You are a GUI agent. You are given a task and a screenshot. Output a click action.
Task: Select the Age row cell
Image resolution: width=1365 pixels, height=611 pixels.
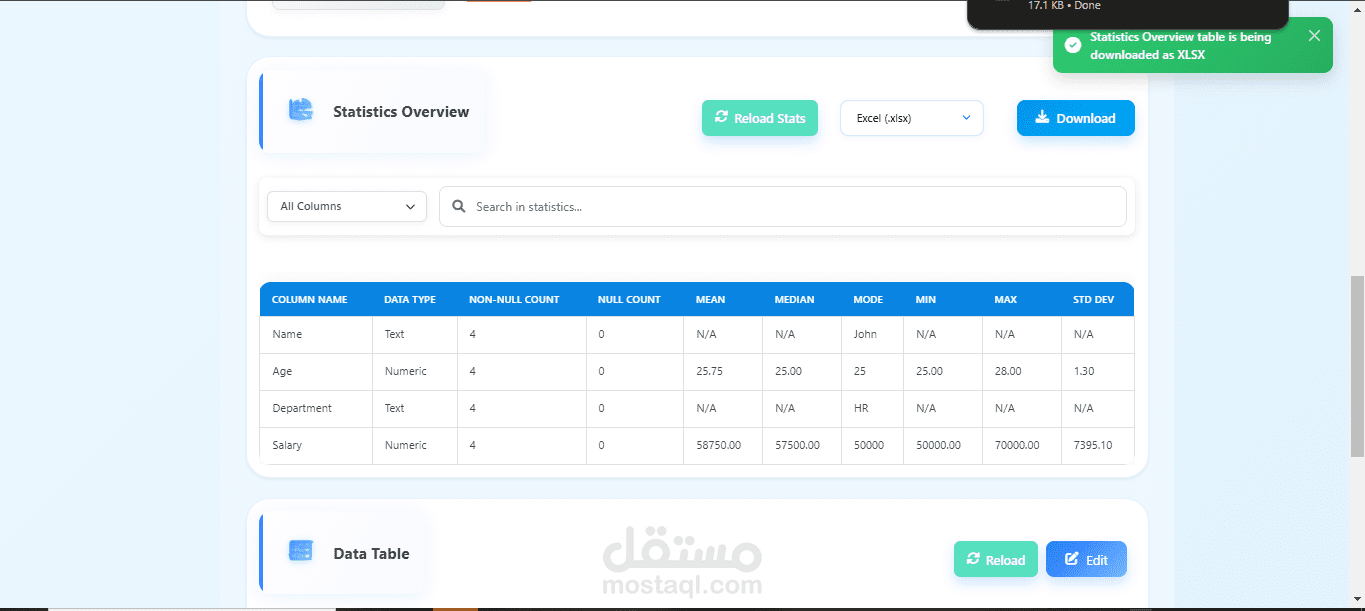(x=316, y=371)
